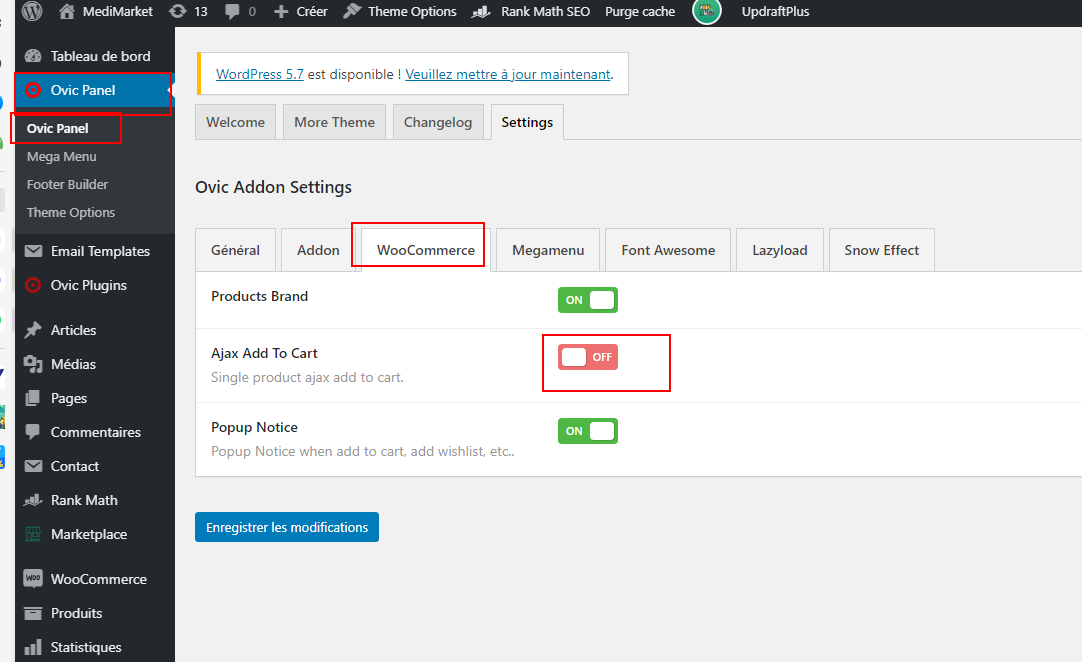The image size is (1082, 662).
Task: Select the Ovic Panel submenu entry
Action: tap(58, 128)
